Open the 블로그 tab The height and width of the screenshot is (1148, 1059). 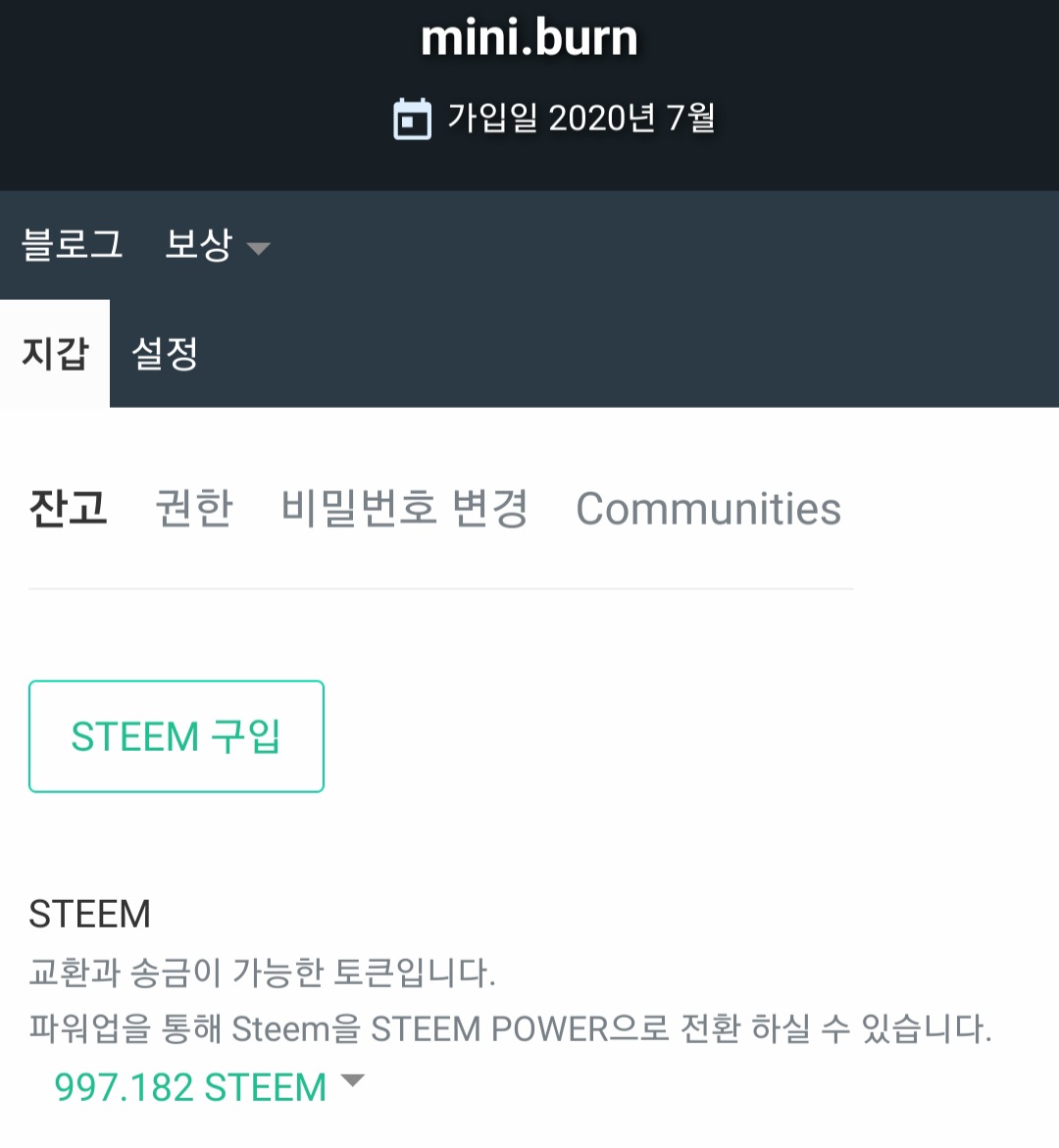click(x=72, y=244)
